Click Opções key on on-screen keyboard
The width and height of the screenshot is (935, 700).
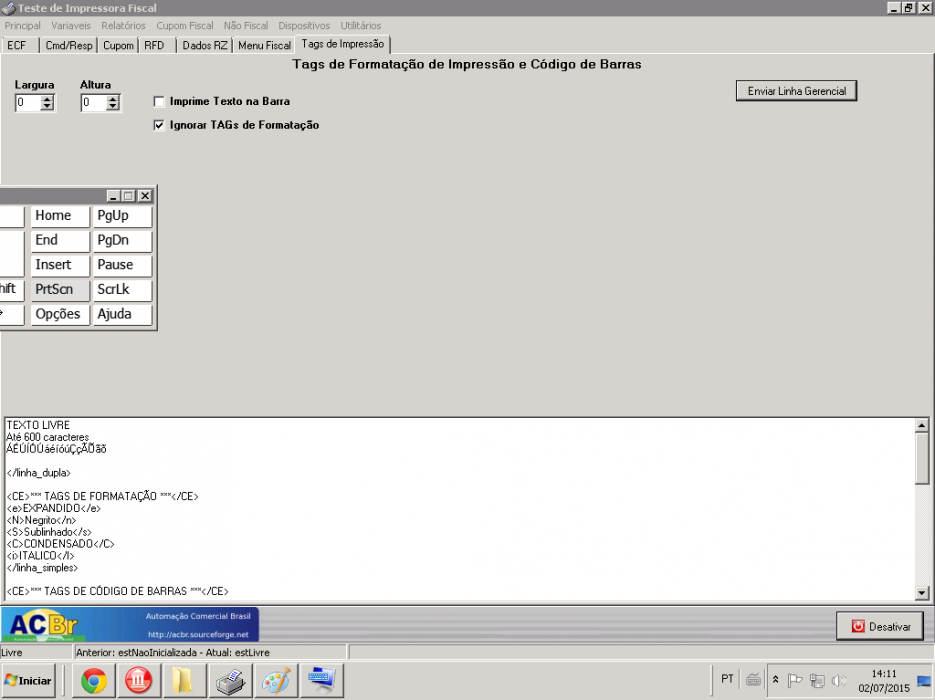click(x=60, y=314)
